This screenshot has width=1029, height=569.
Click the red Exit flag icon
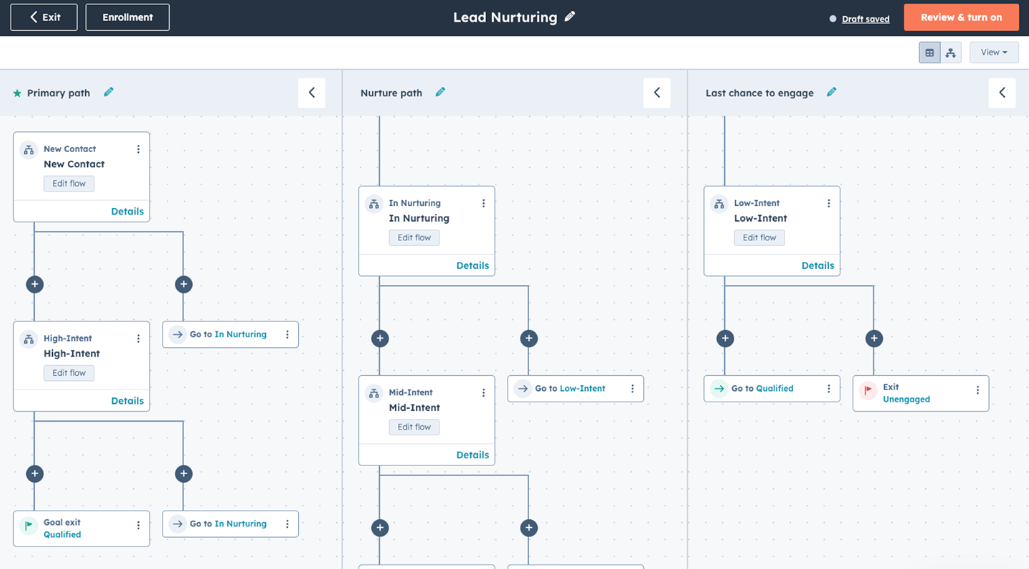click(x=868, y=390)
